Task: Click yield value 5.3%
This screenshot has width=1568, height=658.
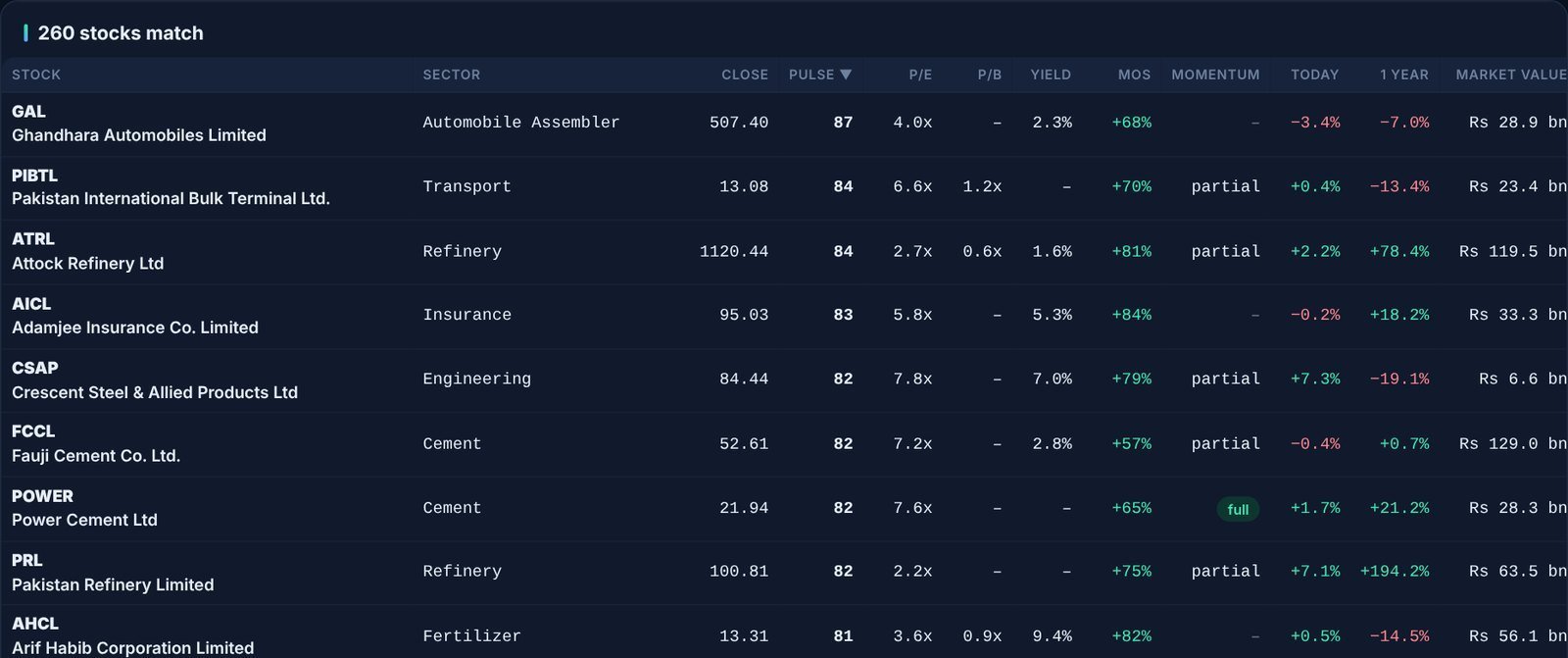Action: pyautogui.click(x=1052, y=315)
